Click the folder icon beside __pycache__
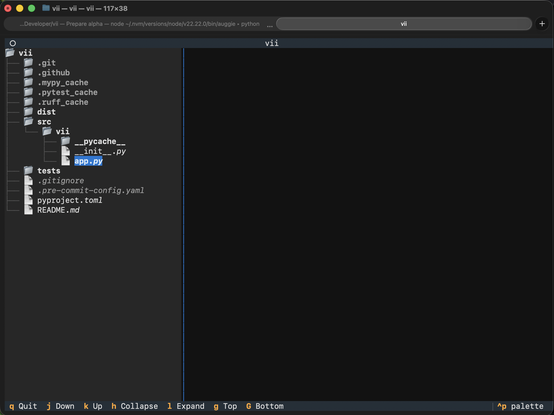The image size is (554, 415). [66, 141]
